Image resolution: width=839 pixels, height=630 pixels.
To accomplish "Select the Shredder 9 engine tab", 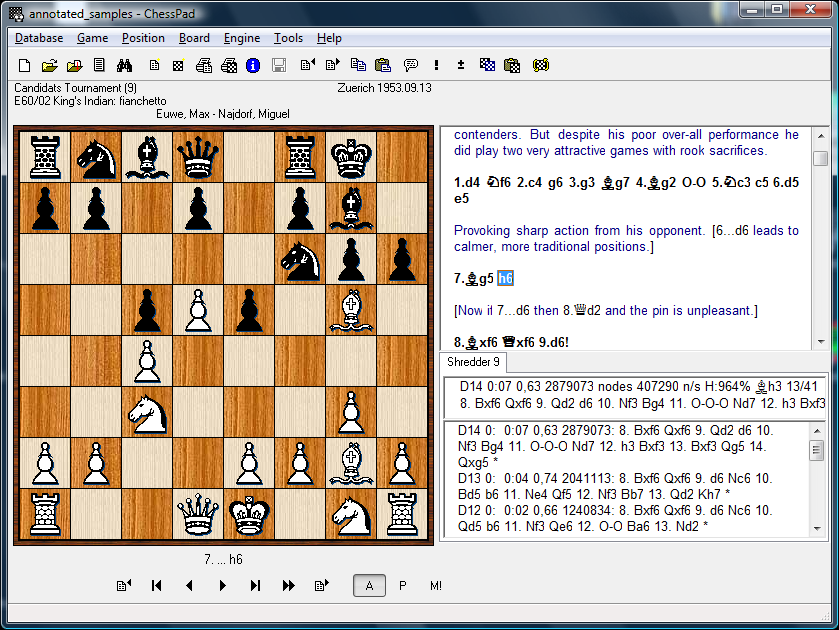I will (x=475, y=362).
